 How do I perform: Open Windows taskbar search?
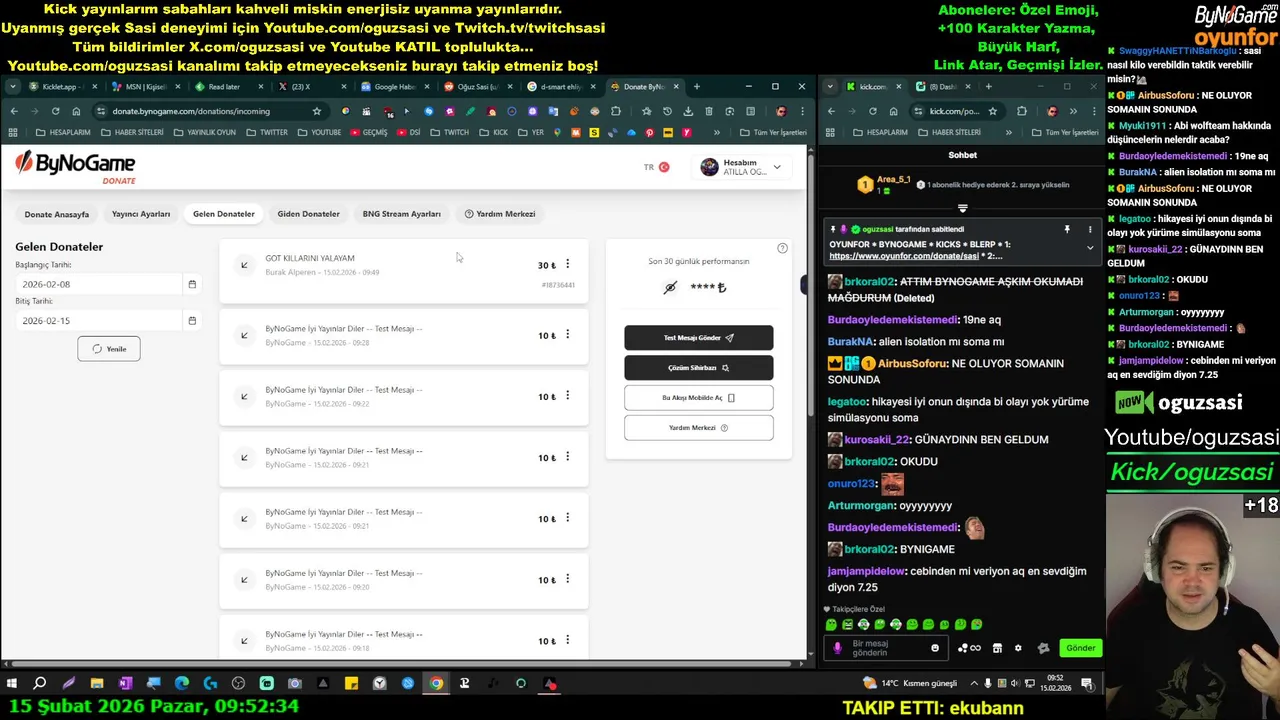point(40,684)
